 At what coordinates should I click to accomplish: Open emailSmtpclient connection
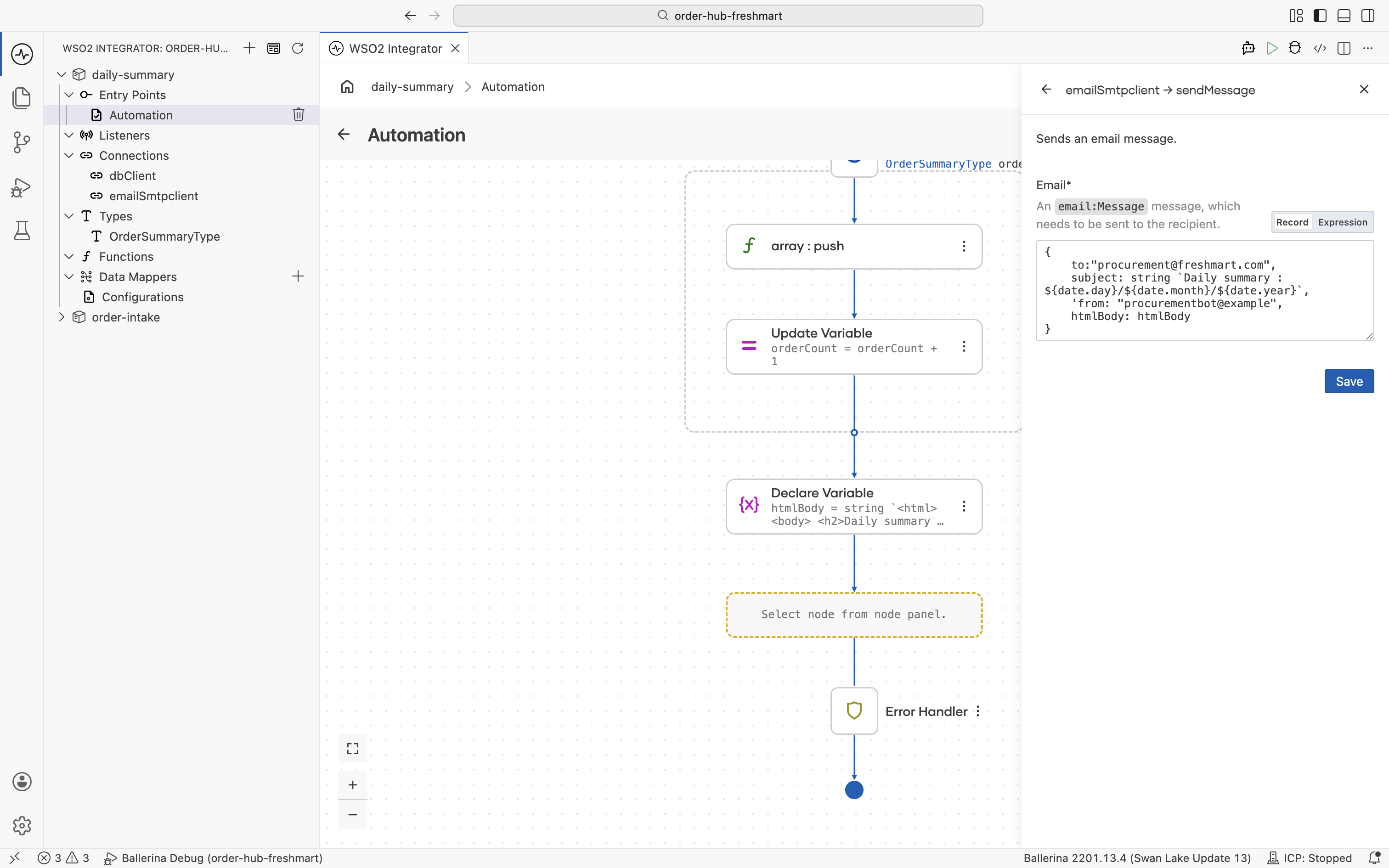click(x=153, y=196)
